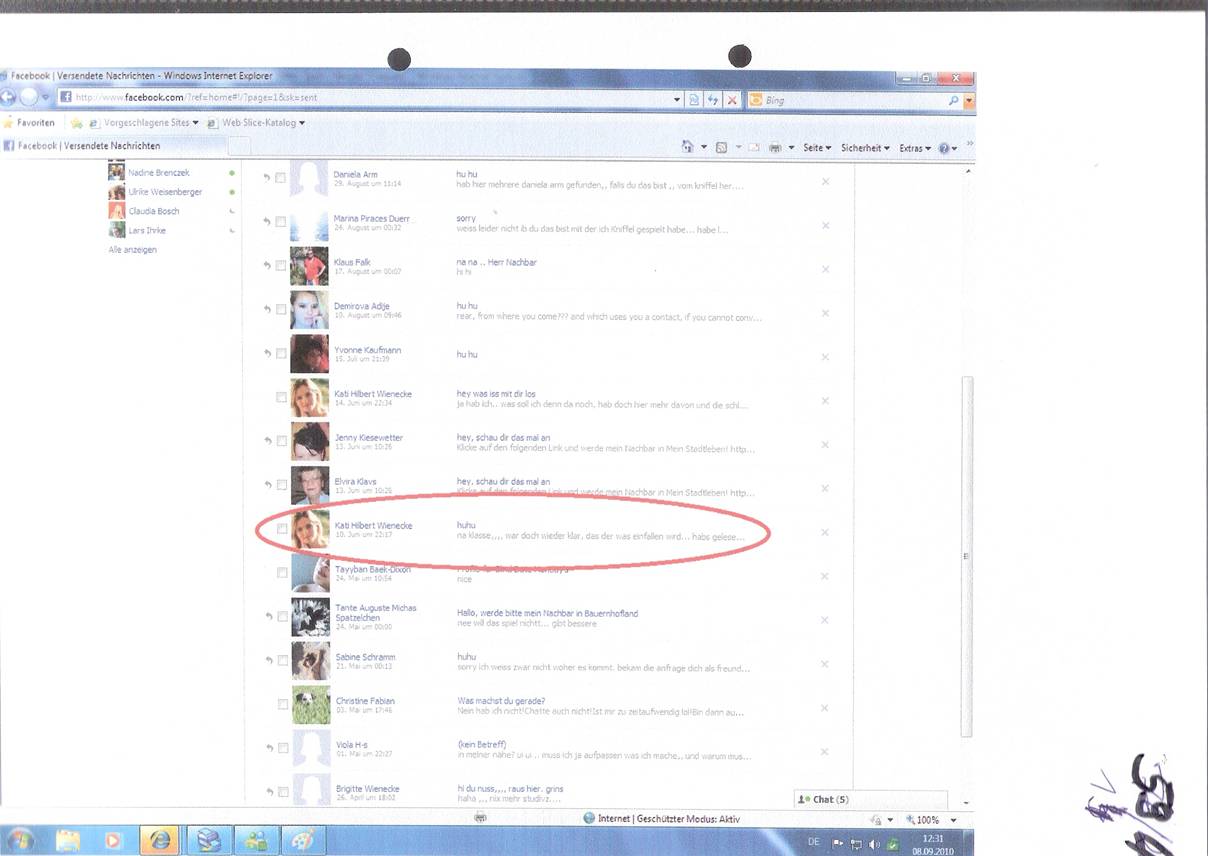
Task: Click the Internet Explorer taskbar icon
Action: [x=159, y=840]
